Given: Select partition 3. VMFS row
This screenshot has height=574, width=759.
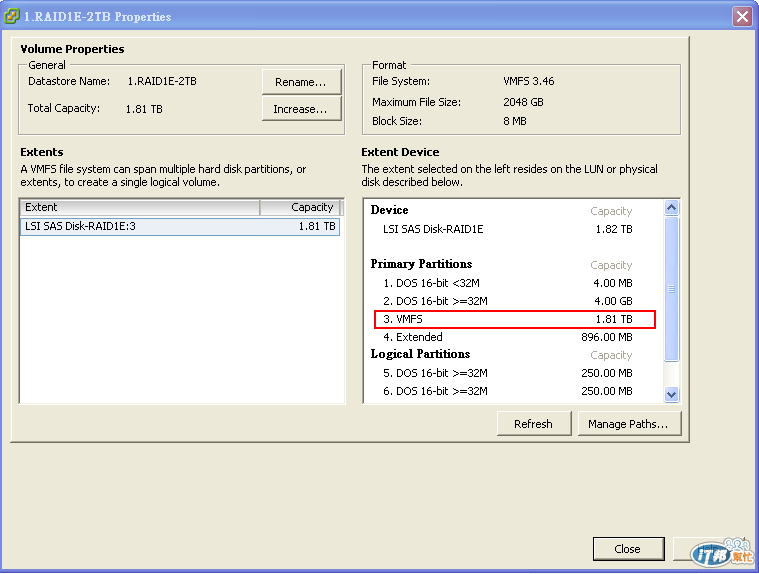Looking at the screenshot, I should click(x=515, y=319).
